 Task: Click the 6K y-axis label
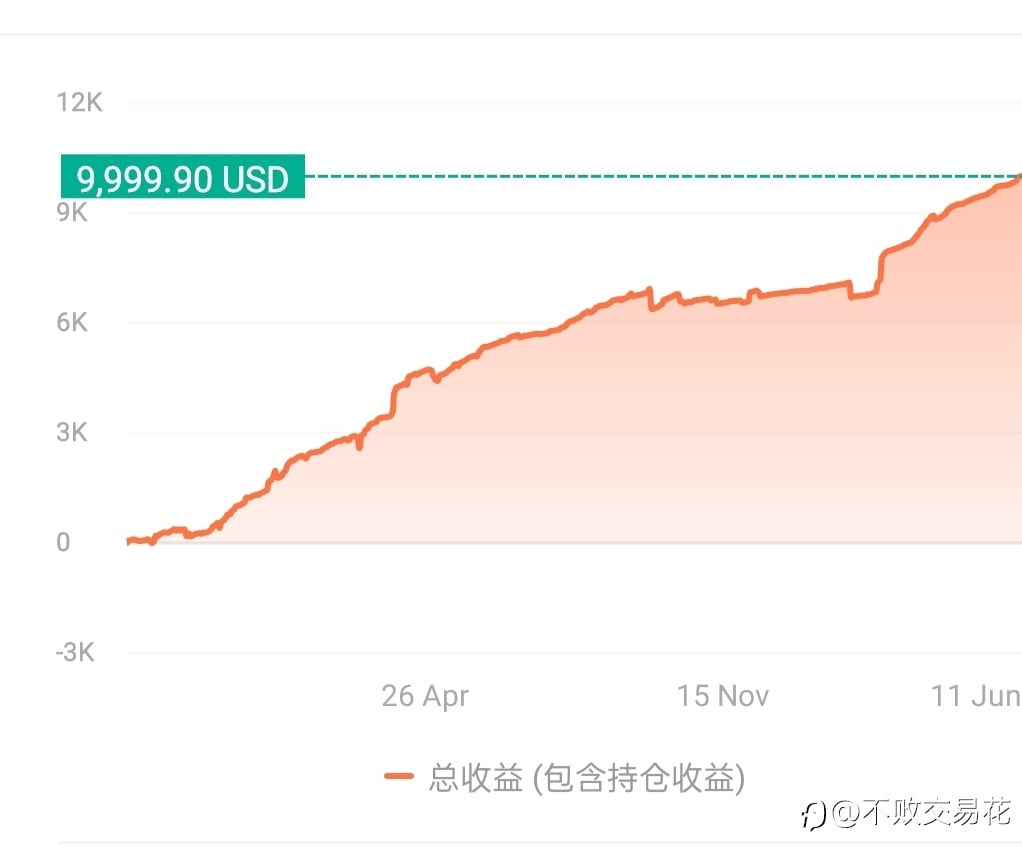(72, 322)
